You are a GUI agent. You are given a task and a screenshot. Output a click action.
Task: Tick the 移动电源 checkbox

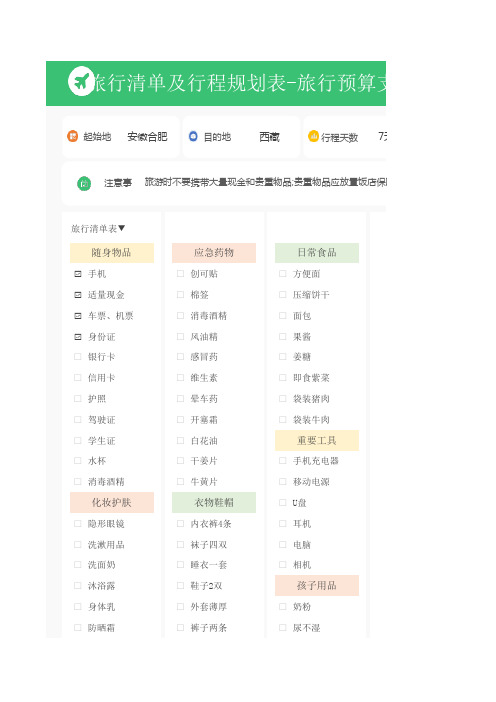click(x=282, y=482)
